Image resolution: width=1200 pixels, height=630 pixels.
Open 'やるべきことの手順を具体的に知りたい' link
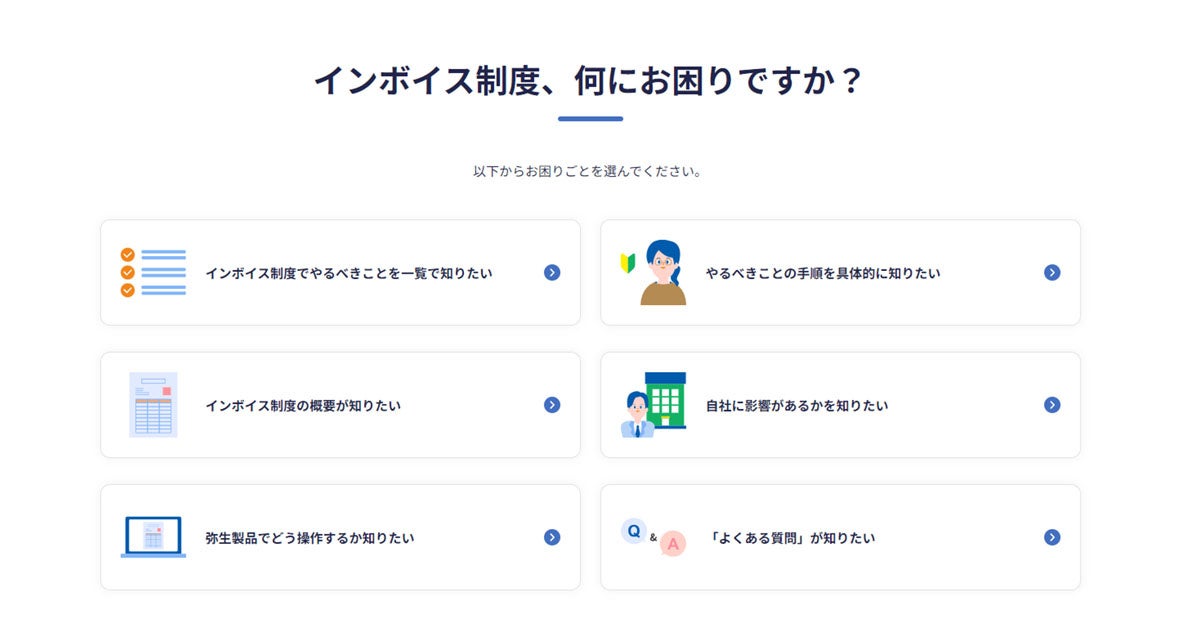(822, 273)
